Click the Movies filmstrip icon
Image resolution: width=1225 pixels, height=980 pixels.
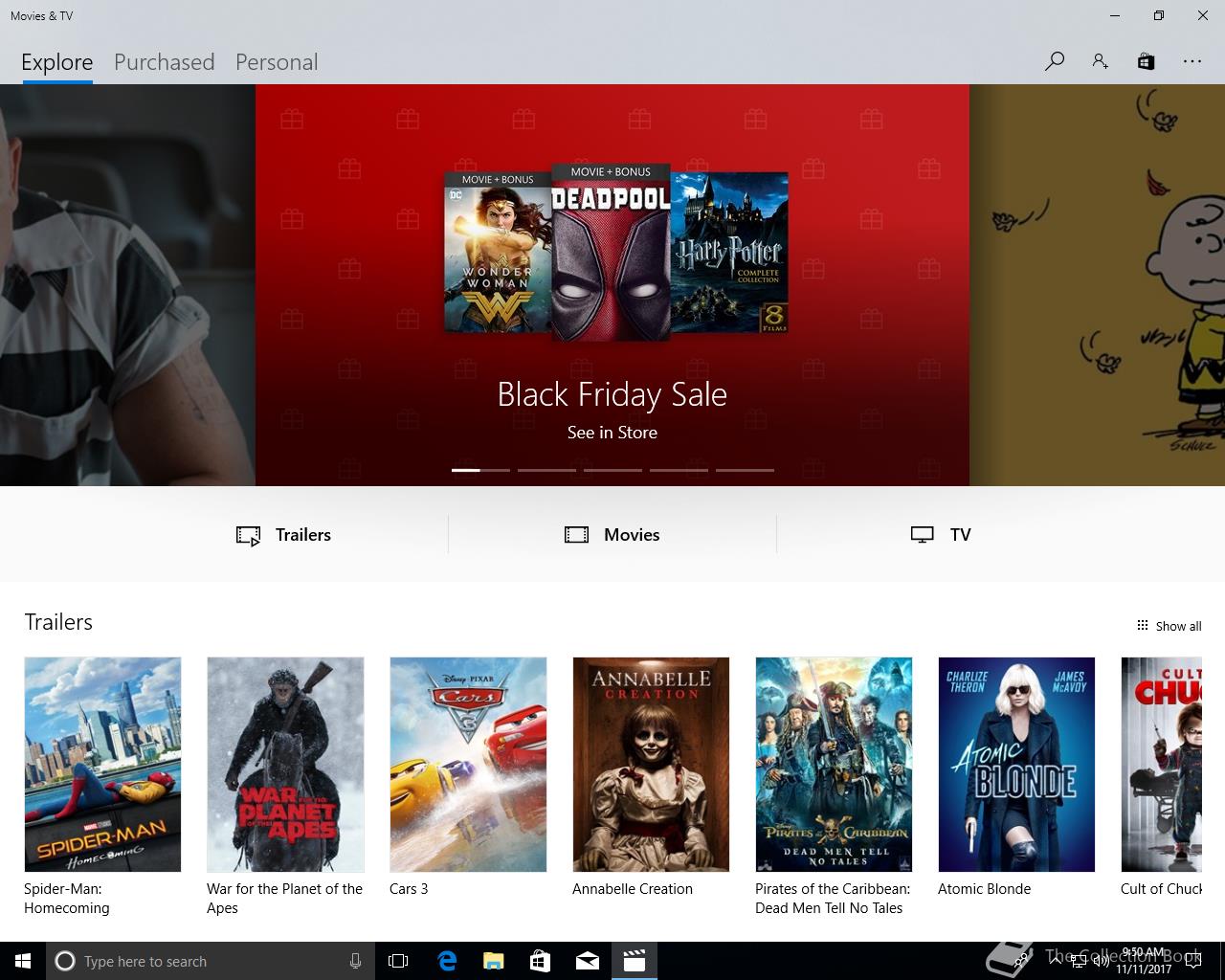click(x=576, y=535)
